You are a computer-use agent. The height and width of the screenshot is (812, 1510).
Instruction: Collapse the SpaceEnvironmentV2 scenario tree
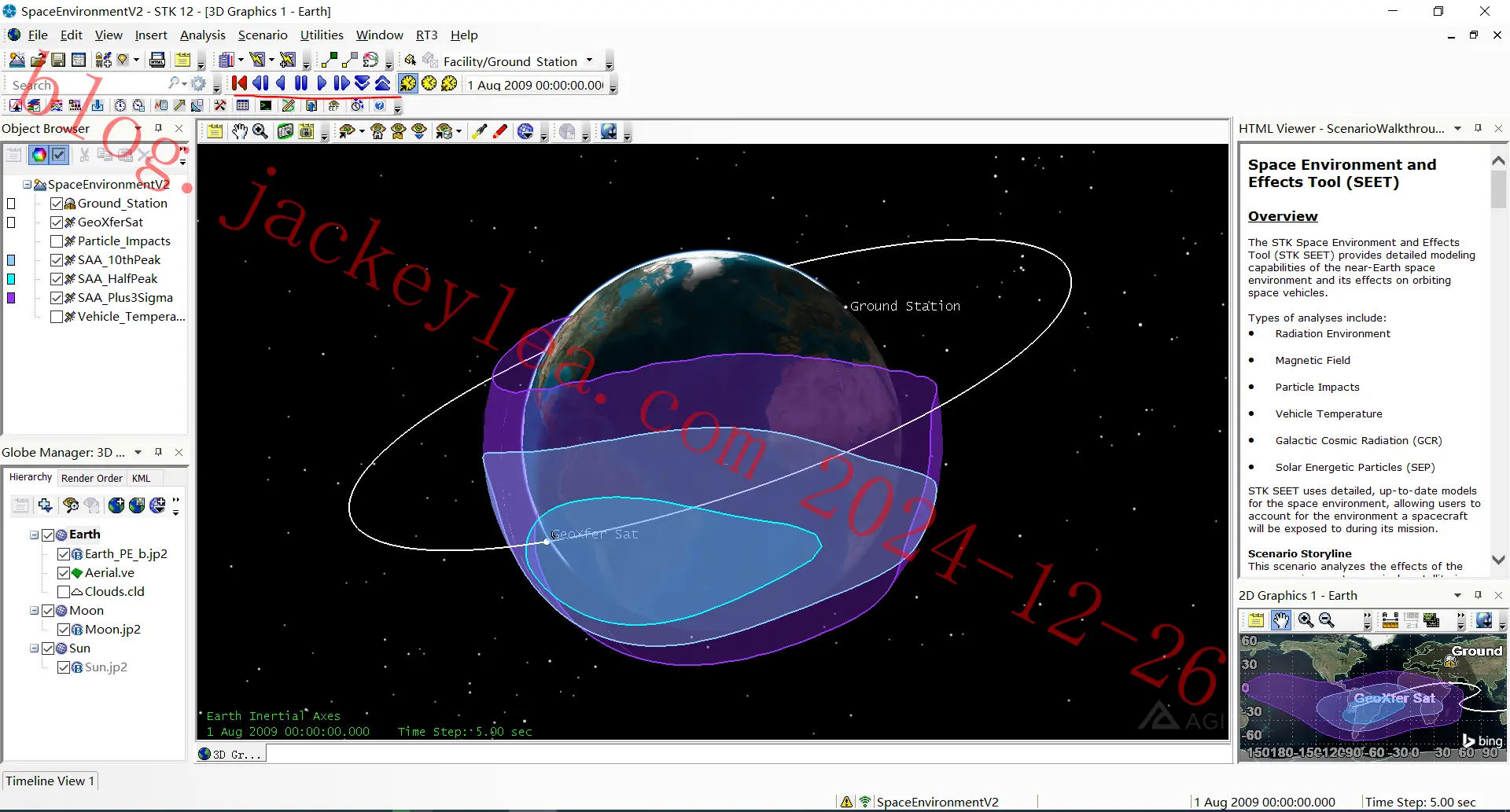27,184
